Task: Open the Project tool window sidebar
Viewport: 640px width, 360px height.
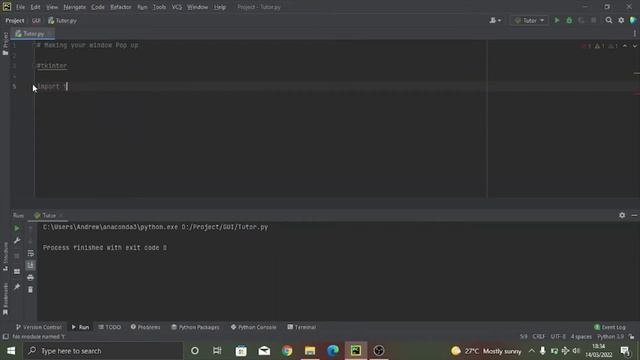Action: tap(5, 43)
